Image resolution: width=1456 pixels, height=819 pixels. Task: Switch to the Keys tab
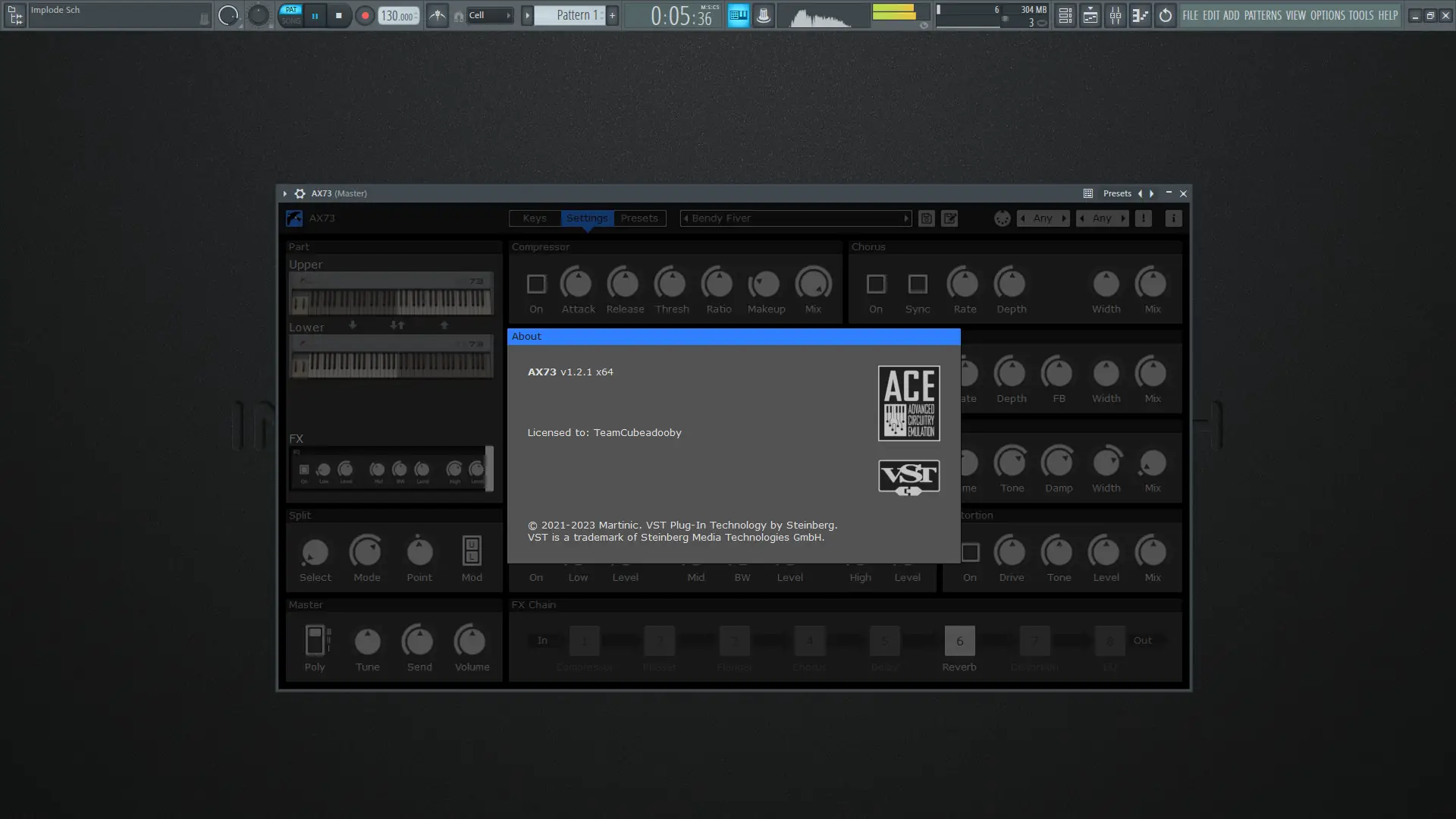535,218
